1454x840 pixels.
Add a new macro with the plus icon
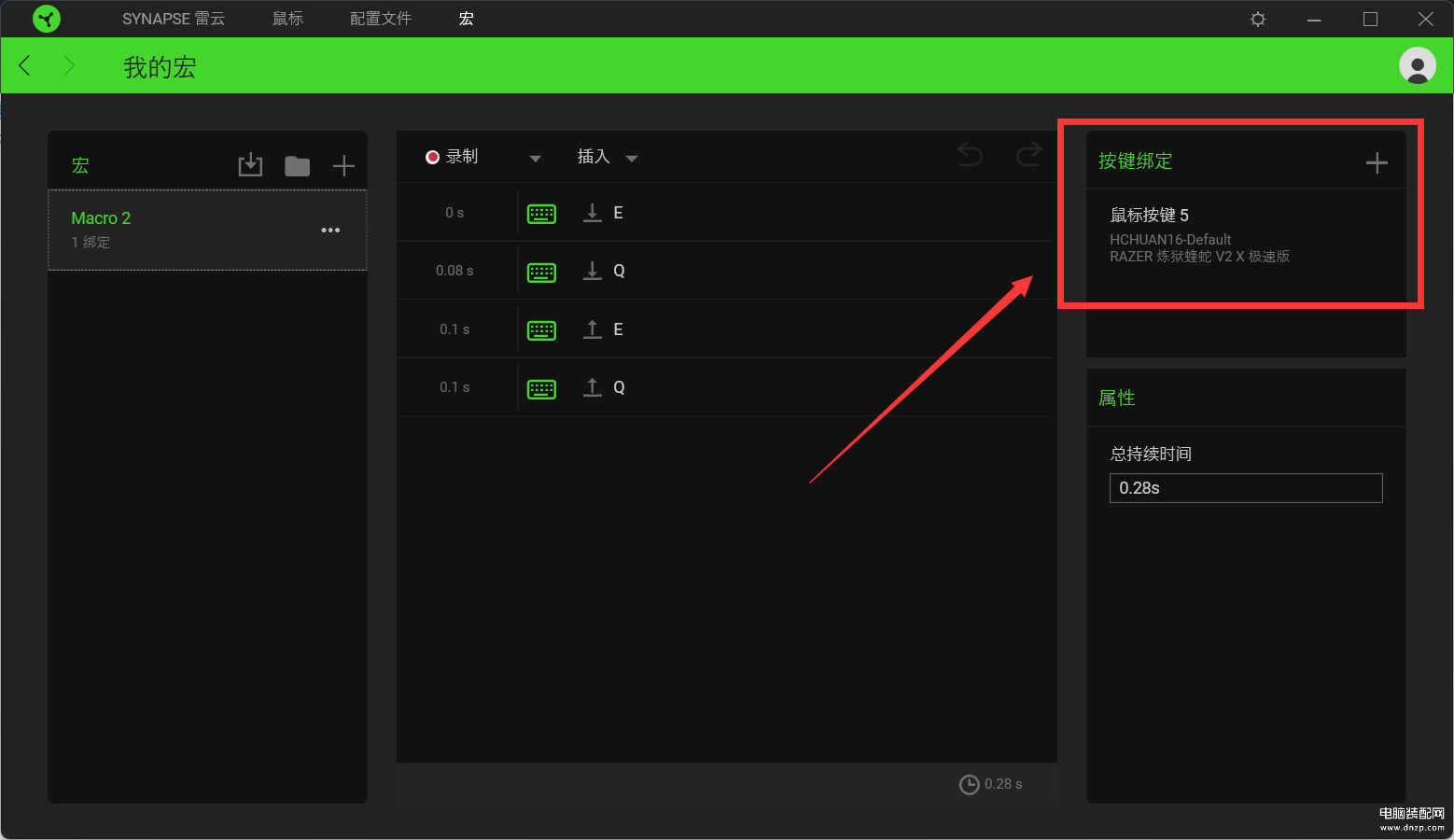click(x=343, y=166)
